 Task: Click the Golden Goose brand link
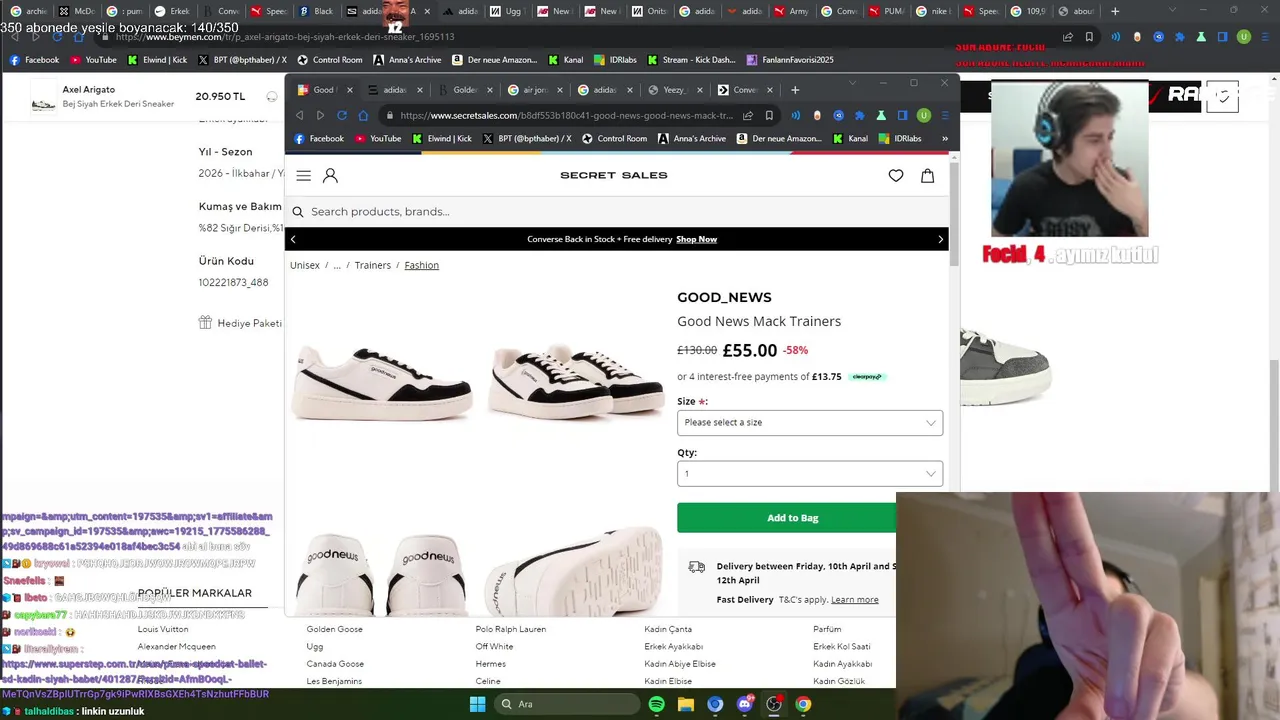coord(334,629)
